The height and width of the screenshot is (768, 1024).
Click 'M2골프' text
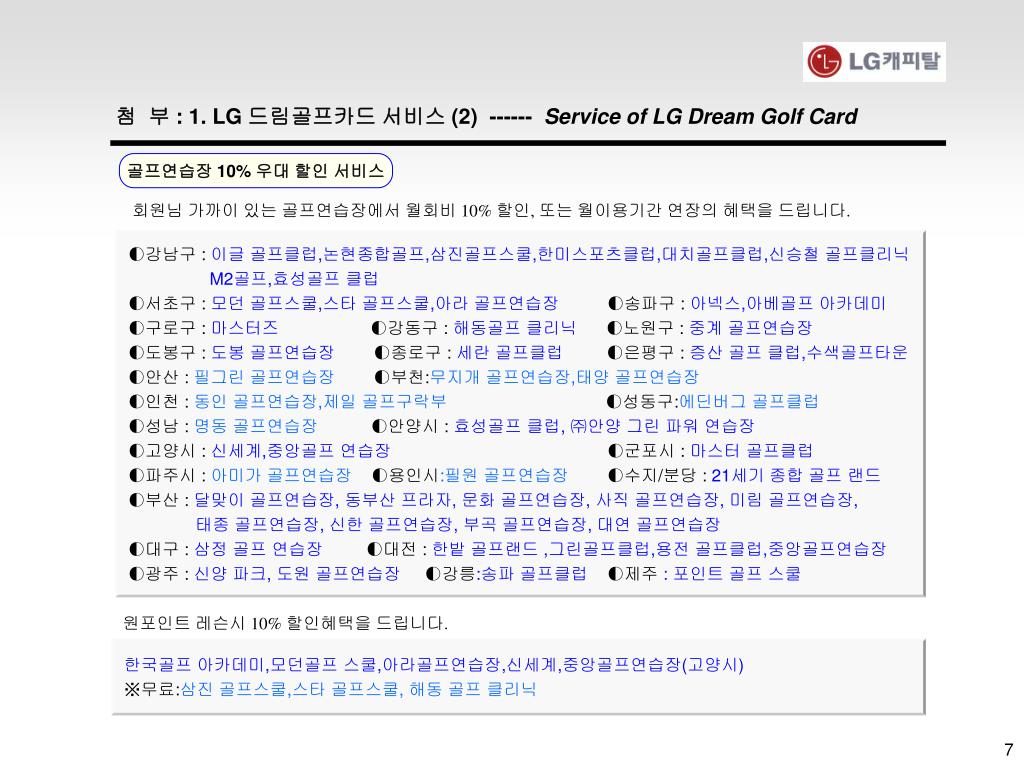238,279
